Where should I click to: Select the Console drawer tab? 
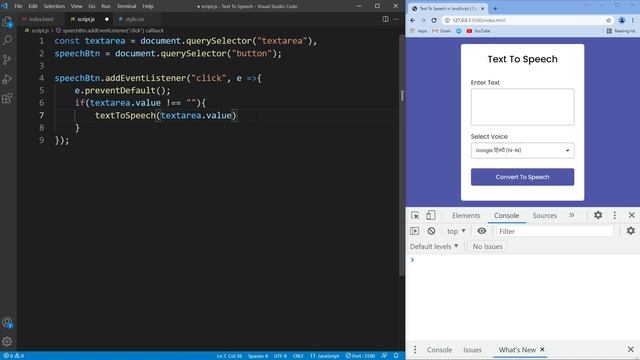tap(439, 350)
